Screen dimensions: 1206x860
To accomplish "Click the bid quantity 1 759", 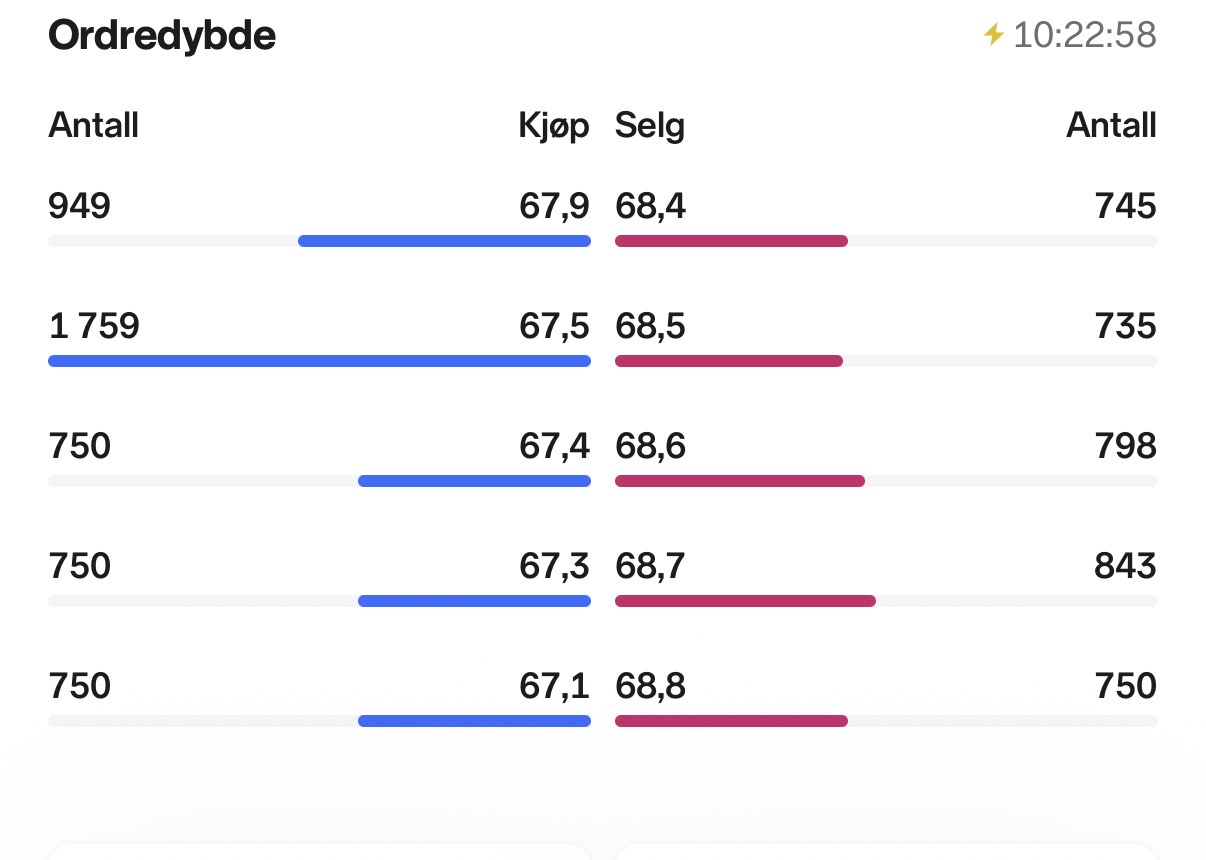I will coord(94,327).
